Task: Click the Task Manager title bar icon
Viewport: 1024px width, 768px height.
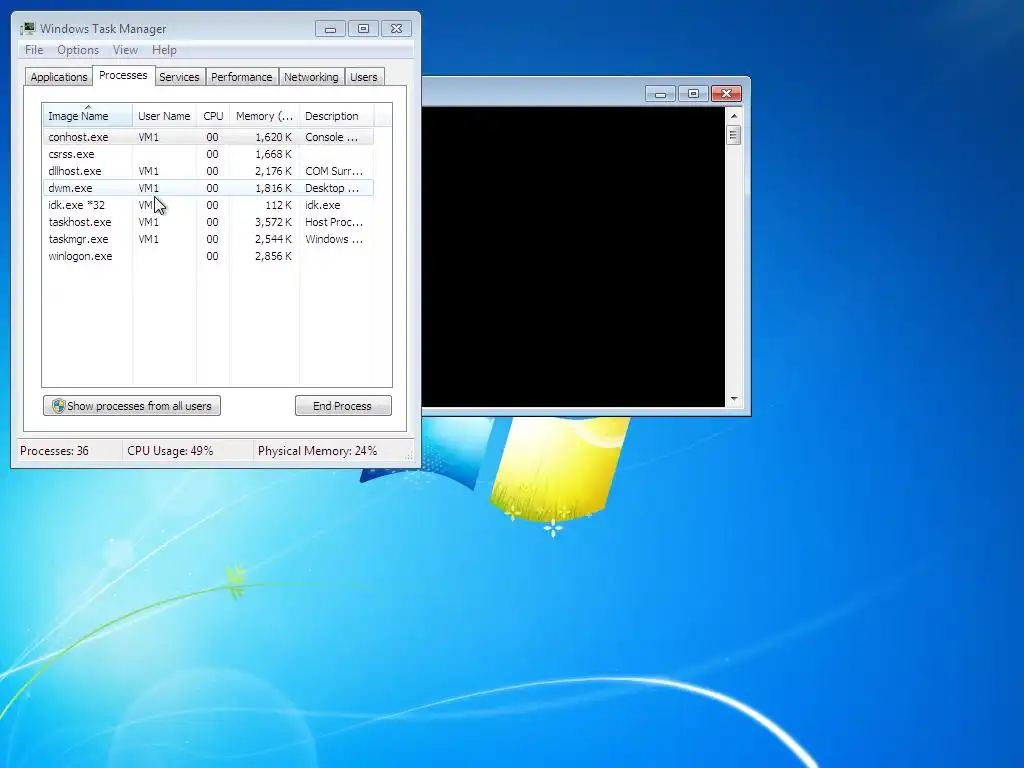Action: [x=27, y=29]
